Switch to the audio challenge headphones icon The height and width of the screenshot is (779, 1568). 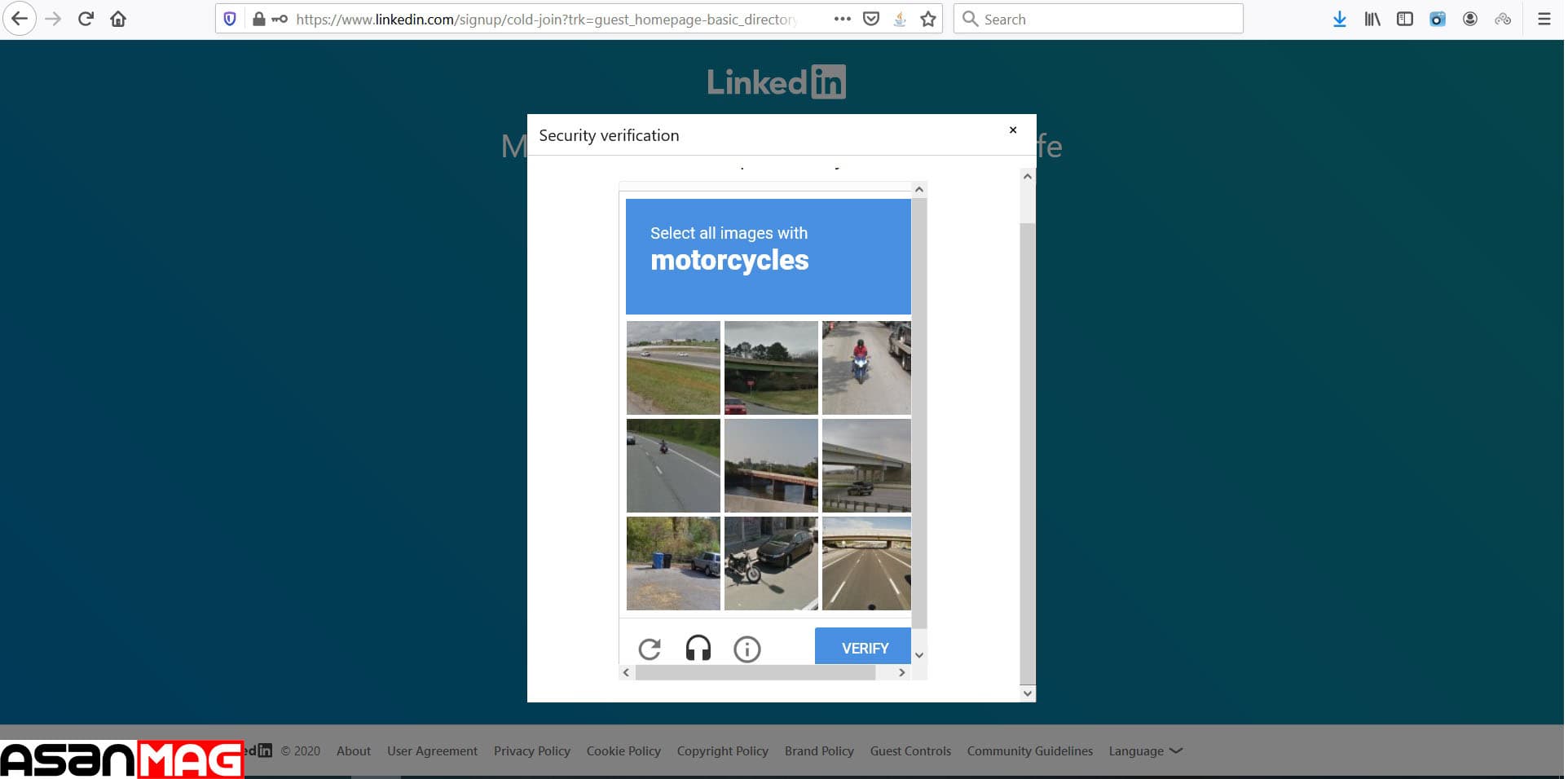click(698, 649)
